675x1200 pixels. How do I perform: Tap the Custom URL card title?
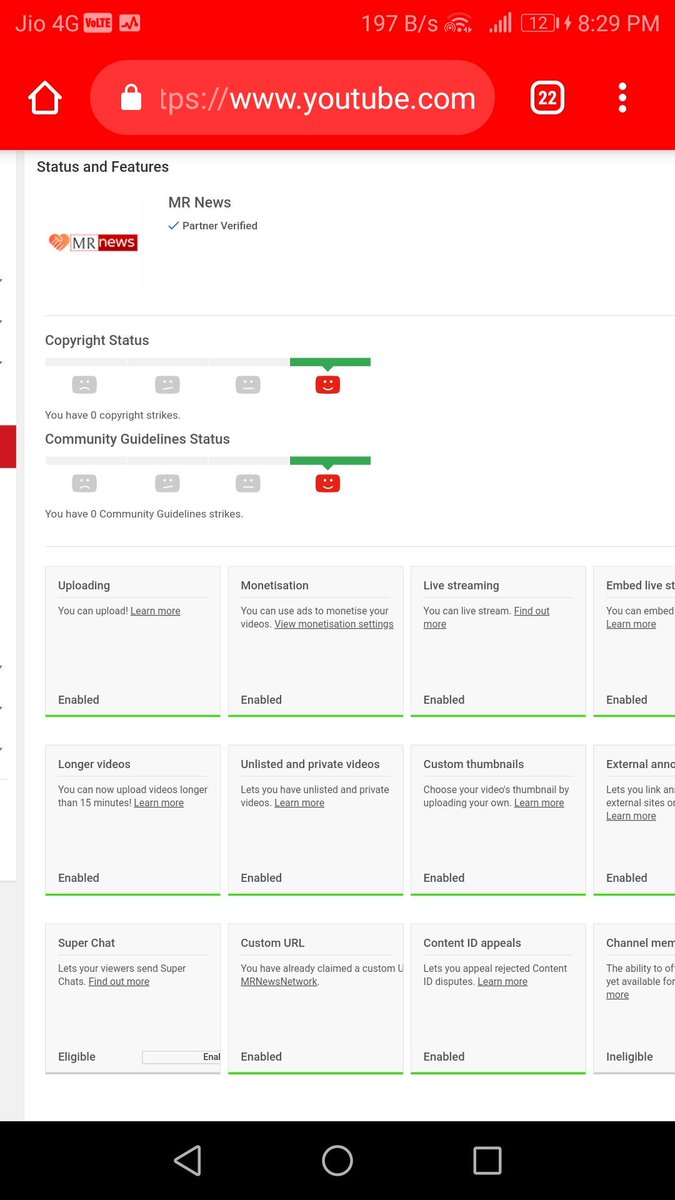click(x=273, y=943)
